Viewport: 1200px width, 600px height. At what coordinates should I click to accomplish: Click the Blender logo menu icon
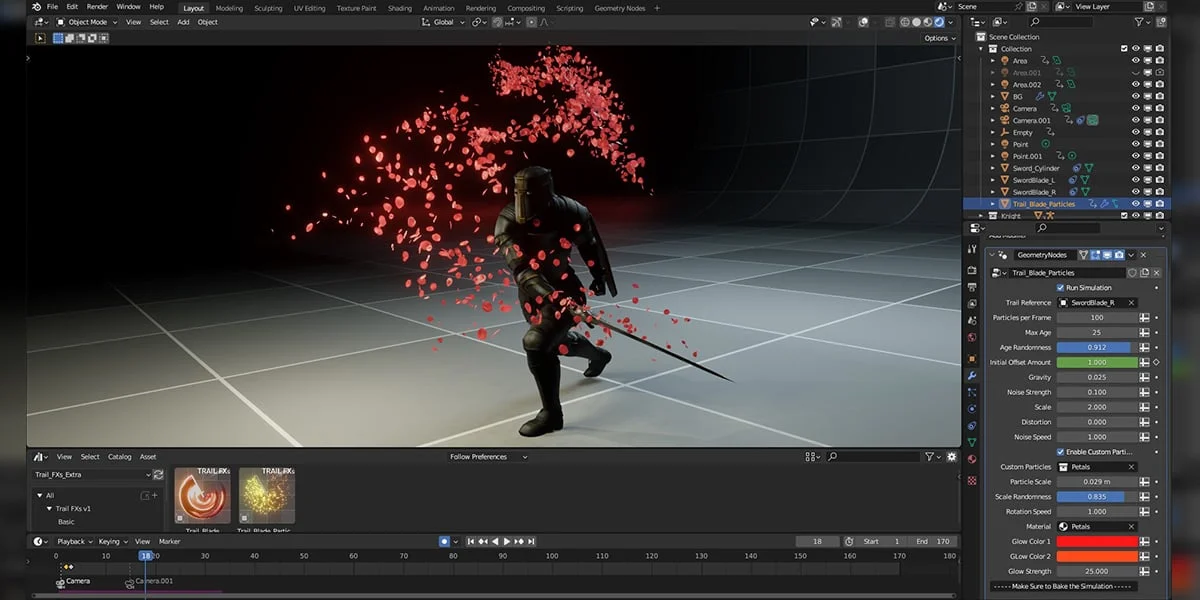coord(36,7)
